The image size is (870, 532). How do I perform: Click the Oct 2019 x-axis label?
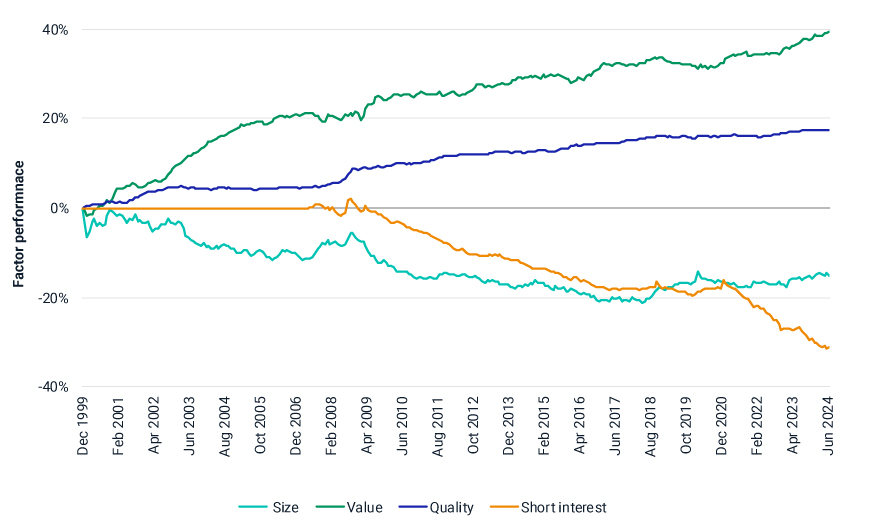[x=686, y=425]
